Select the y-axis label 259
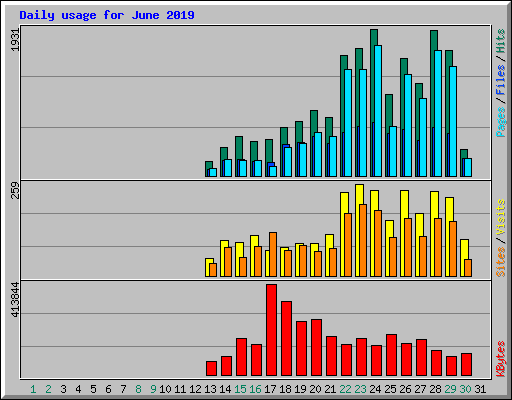Screen dimensions: 512x400 point(16,190)
